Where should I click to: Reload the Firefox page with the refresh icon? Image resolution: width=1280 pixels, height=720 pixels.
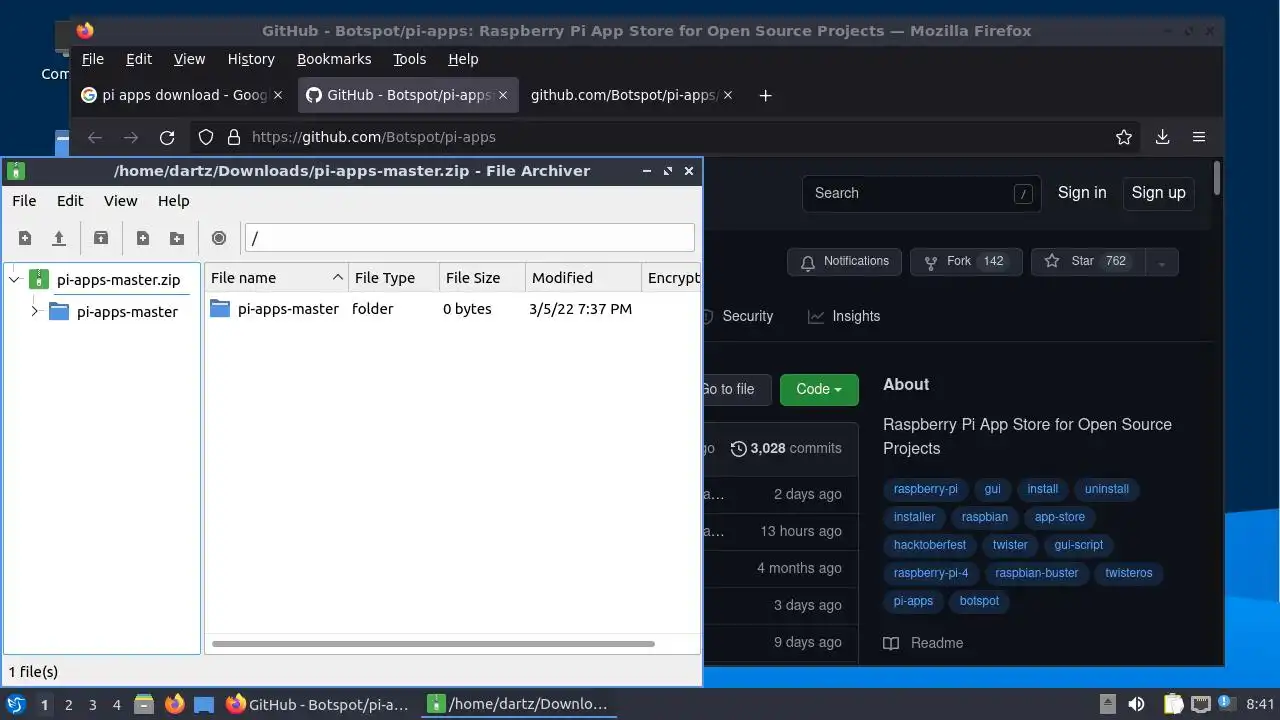tap(167, 137)
